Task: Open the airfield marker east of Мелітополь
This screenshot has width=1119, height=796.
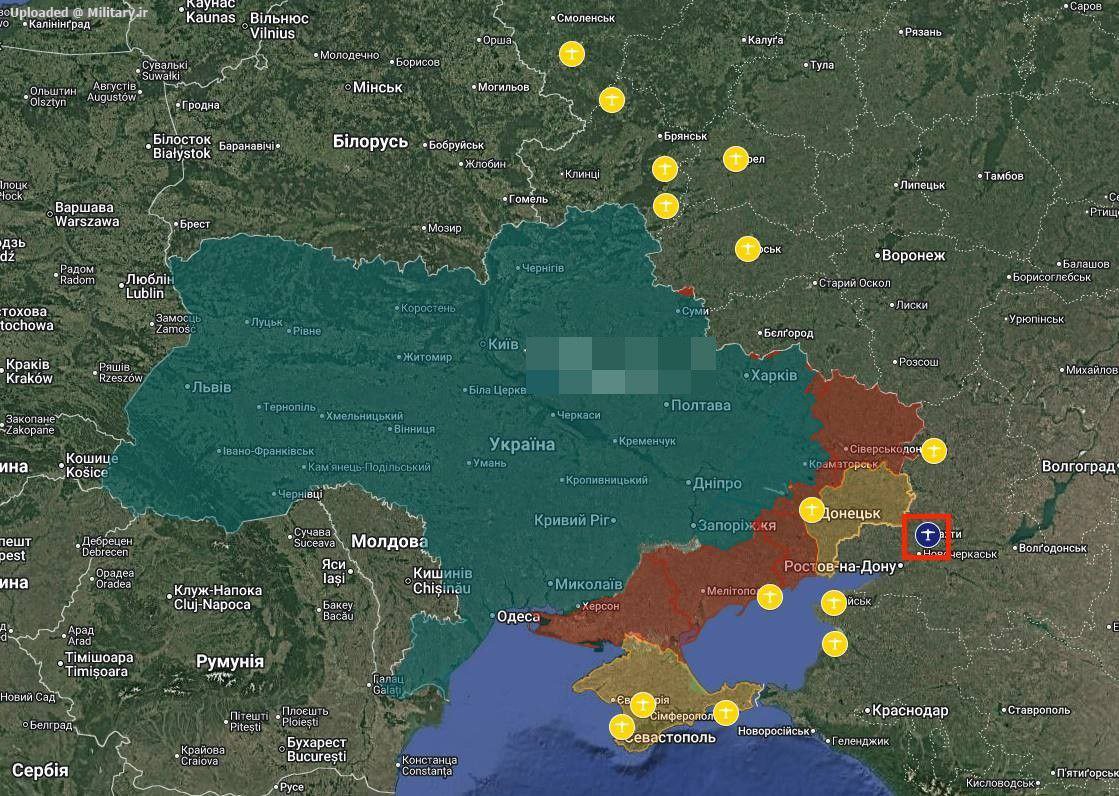Action: 769,597
